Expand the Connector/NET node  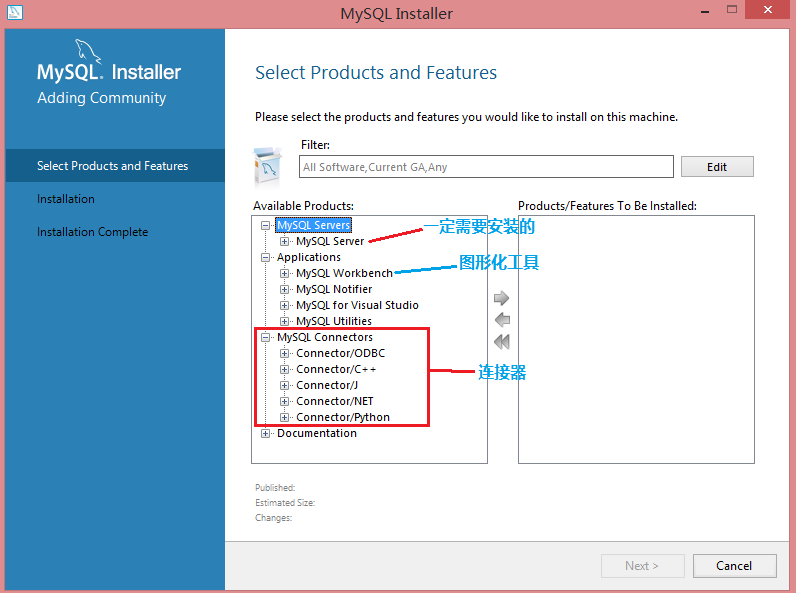pyautogui.click(x=284, y=401)
